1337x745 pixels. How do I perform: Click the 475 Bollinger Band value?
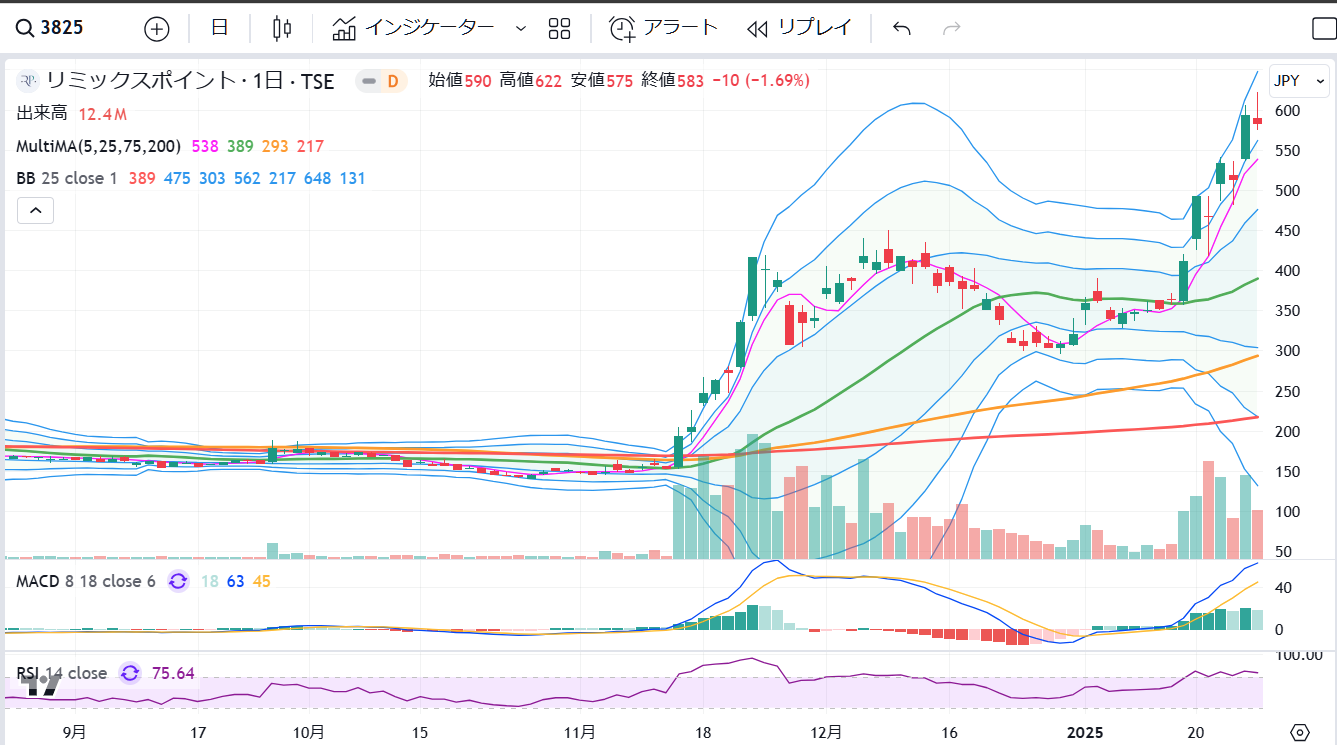click(177, 178)
